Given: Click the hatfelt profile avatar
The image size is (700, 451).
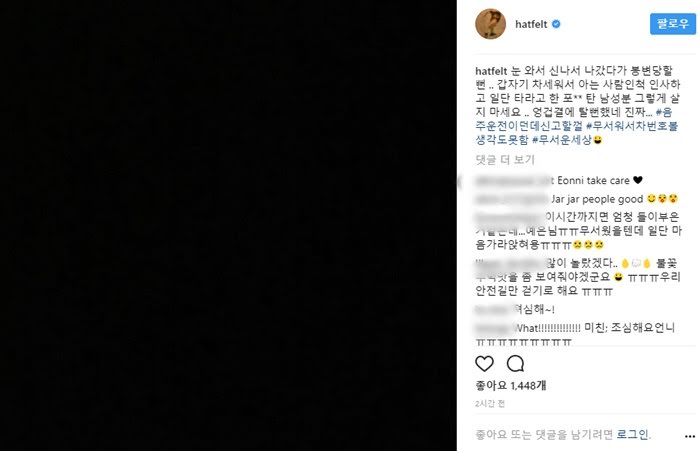Looking at the screenshot, I should pyautogui.click(x=491, y=24).
